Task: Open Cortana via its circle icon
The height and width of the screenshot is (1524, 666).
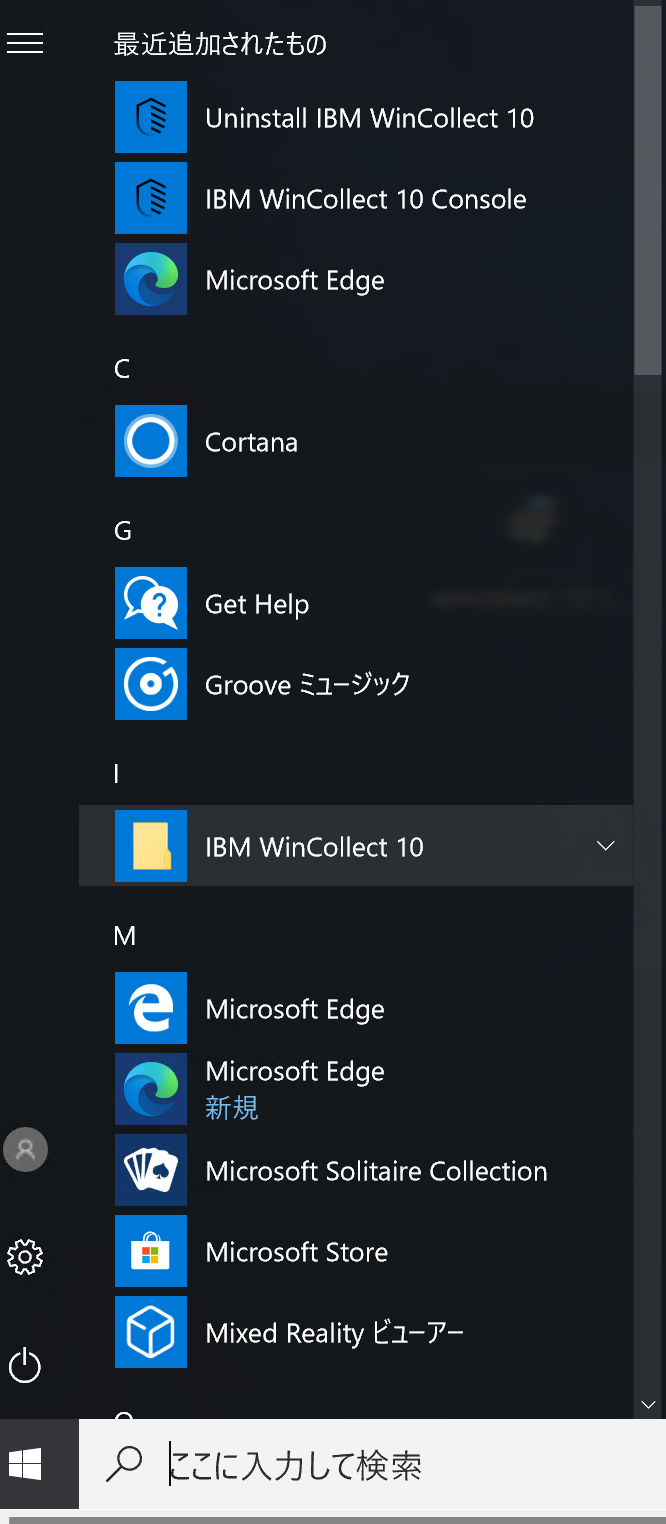Action: tap(151, 441)
